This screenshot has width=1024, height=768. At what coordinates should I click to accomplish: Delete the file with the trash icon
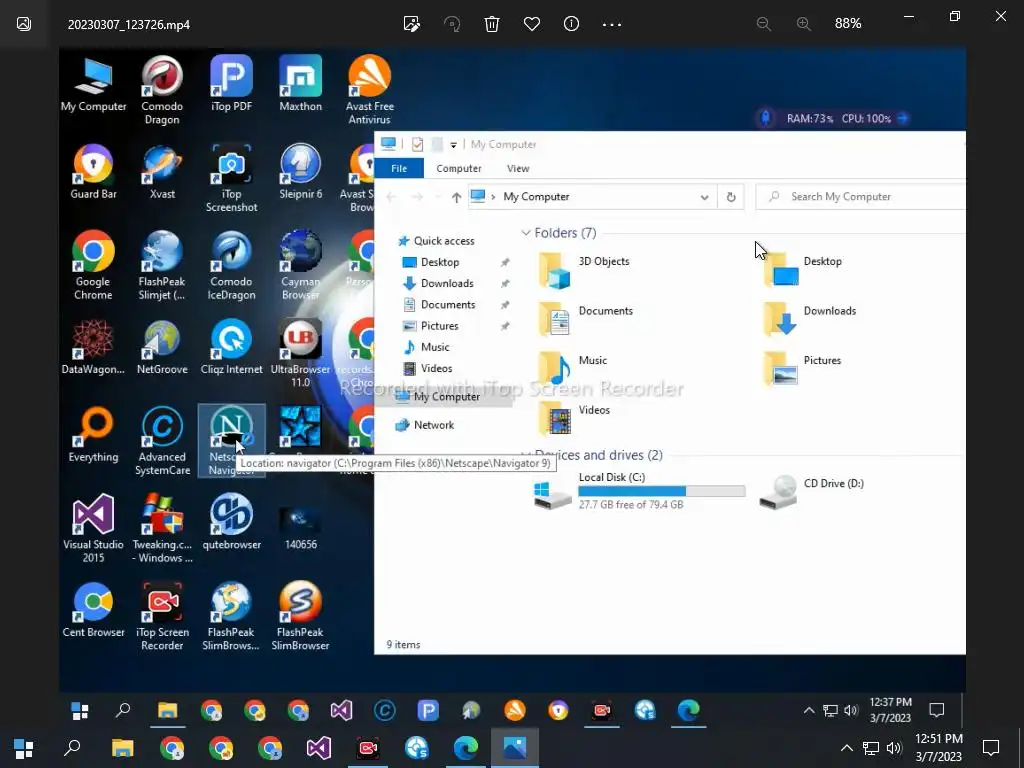[x=492, y=24]
